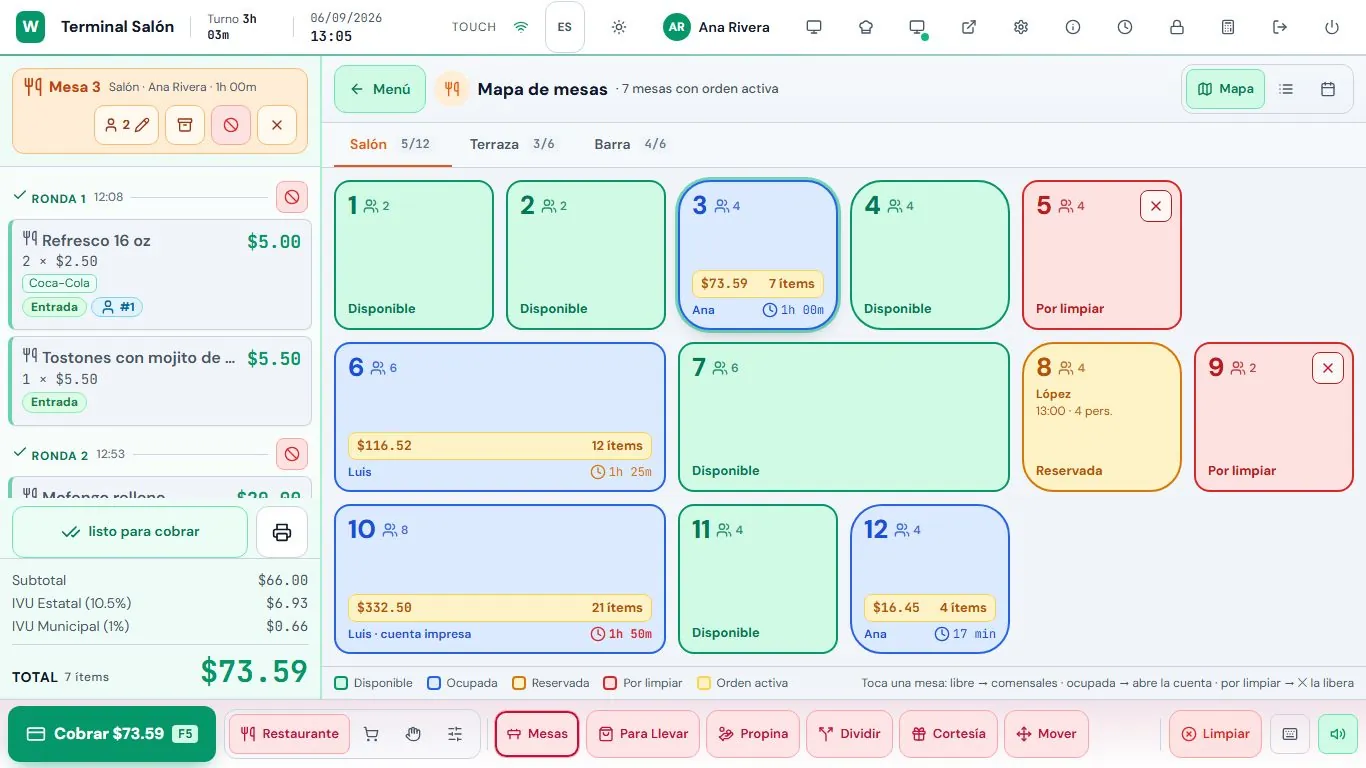Click the Cortesía button
Image resolution: width=1366 pixels, height=768 pixels.
pos(948,734)
